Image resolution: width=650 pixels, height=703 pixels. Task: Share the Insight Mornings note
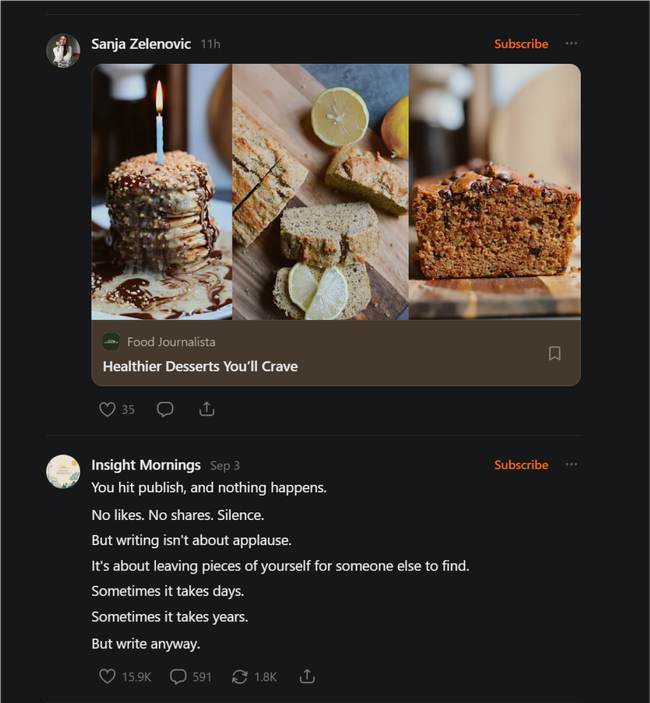pos(307,677)
